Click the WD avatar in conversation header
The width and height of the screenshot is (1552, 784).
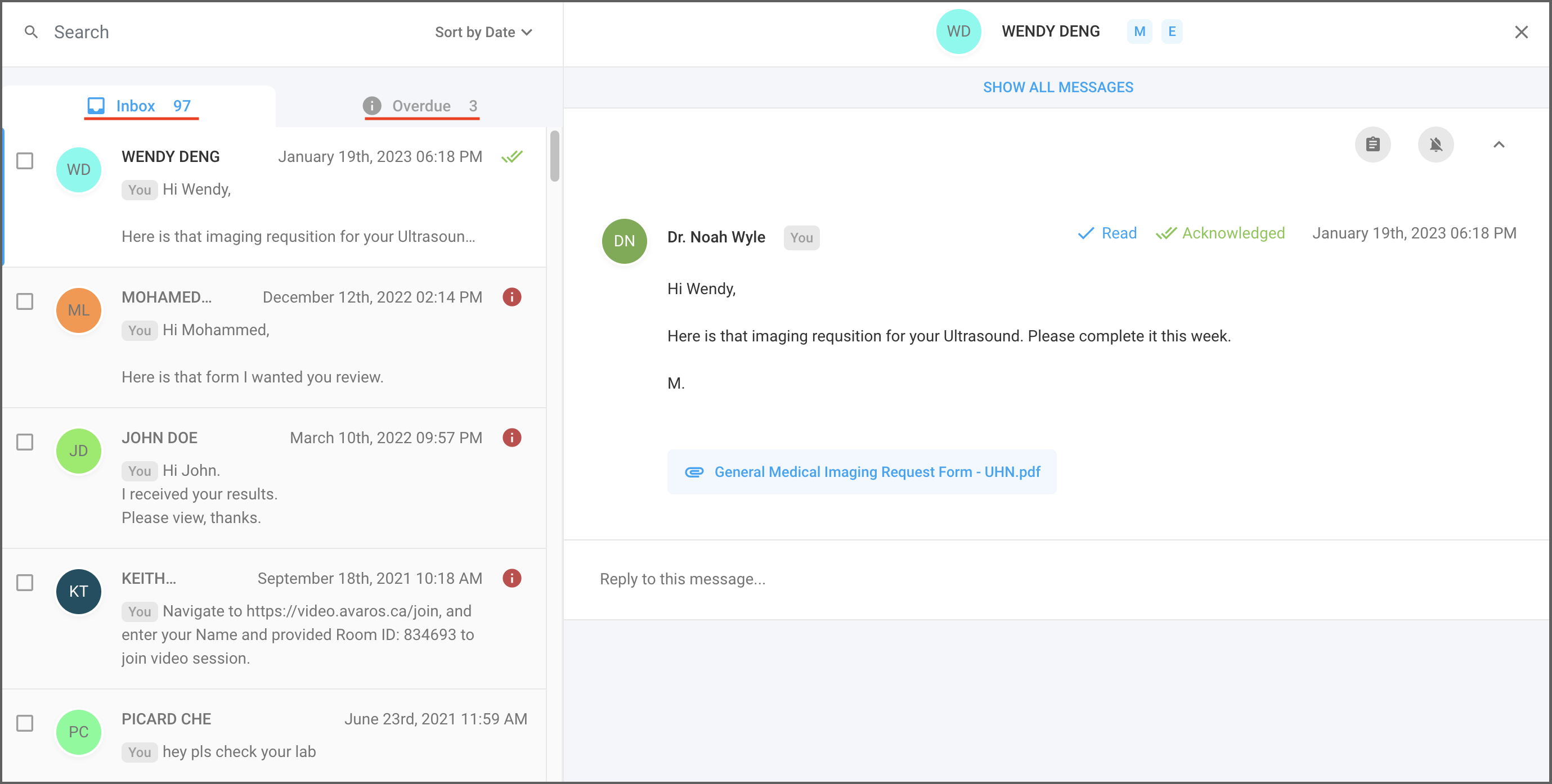958,31
